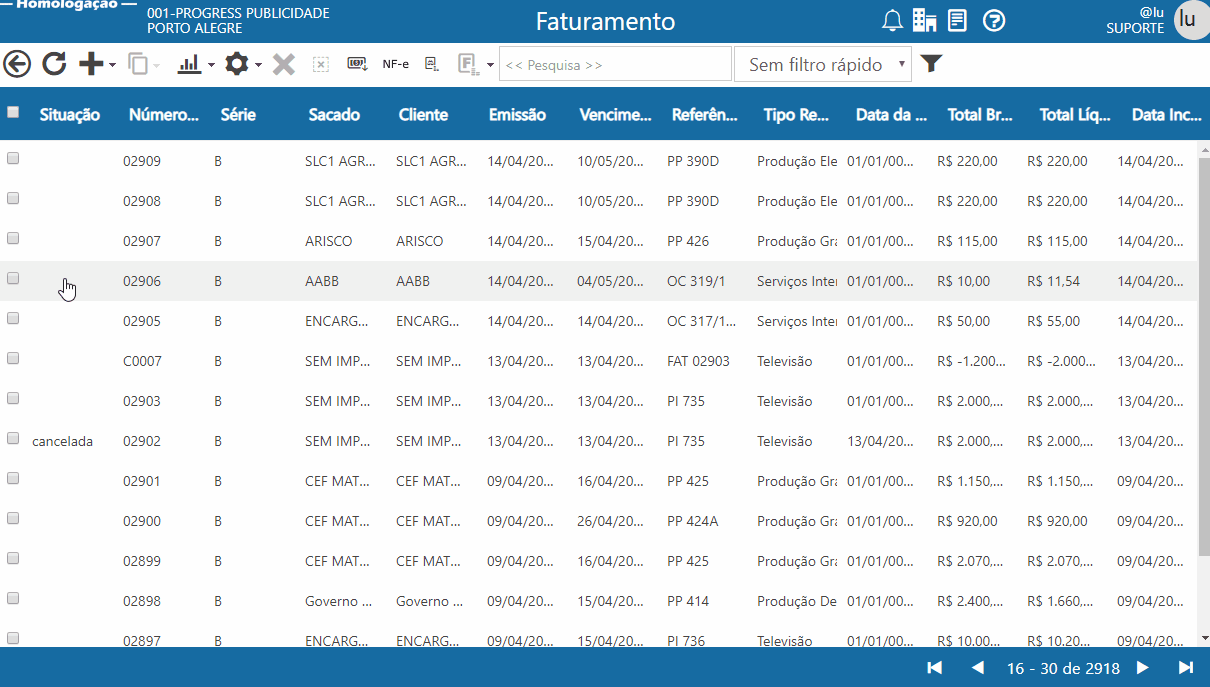Sort by the Cliente column header
1210x687 pixels.
click(x=423, y=115)
